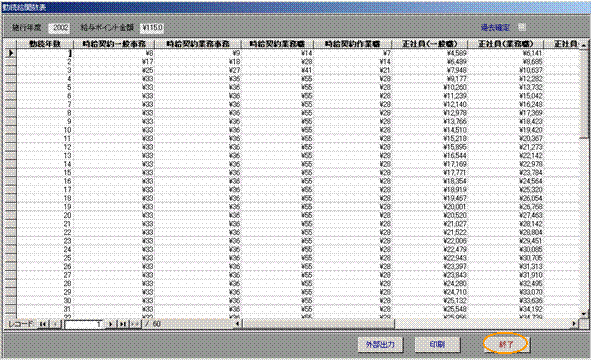Click the horizontal scrollbar thumb
The image size is (592, 361).
(319, 324)
